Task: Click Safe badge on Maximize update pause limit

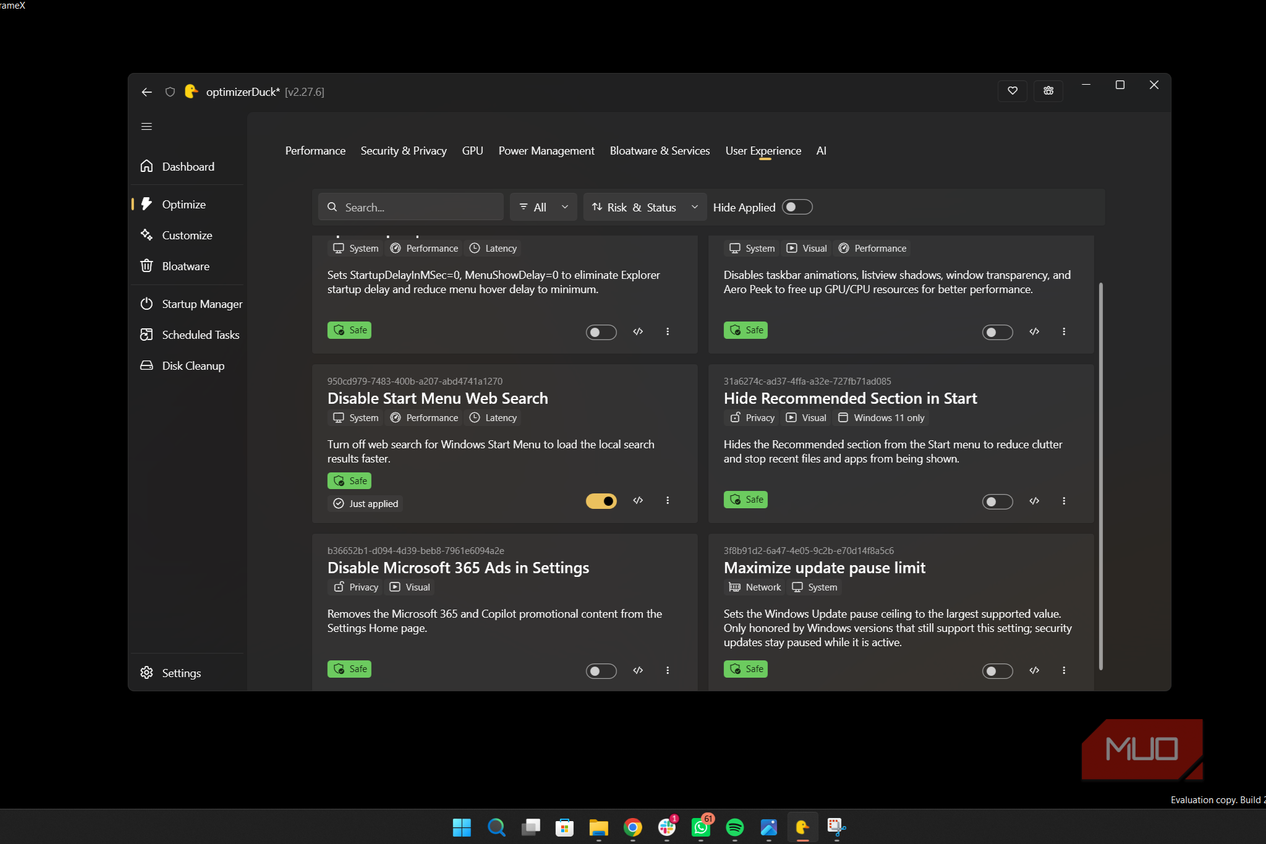Action: (x=746, y=669)
